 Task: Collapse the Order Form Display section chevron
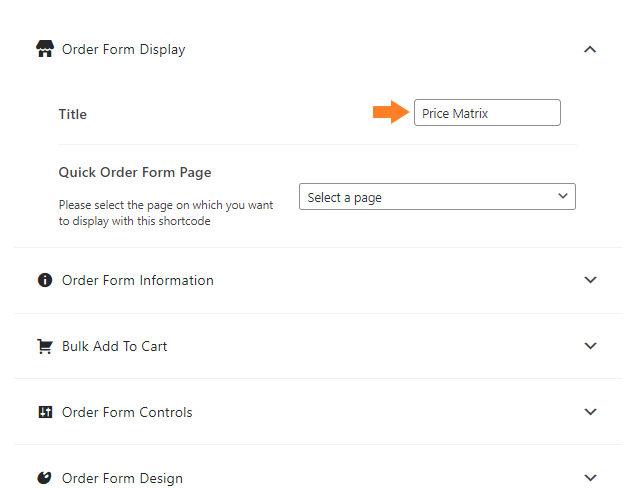tap(590, 50)
